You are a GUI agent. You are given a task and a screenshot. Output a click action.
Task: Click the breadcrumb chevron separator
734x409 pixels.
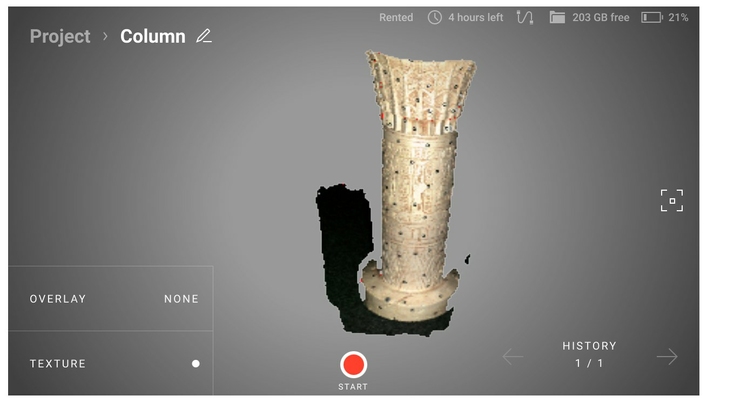(x=105, y=36)
